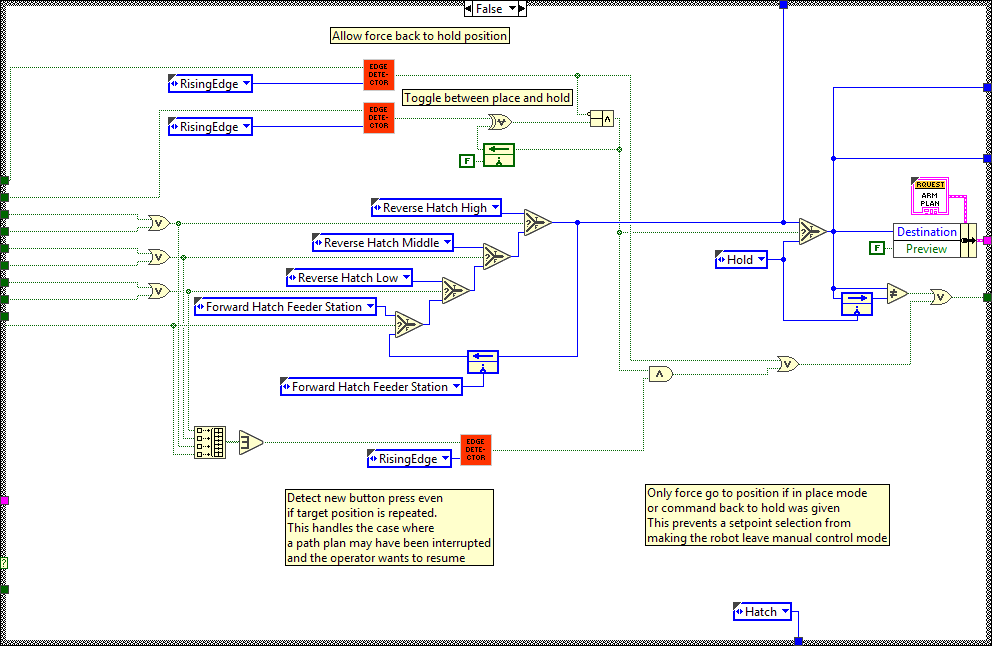
Task: Select the AND gate node
Action: [660, 374]
